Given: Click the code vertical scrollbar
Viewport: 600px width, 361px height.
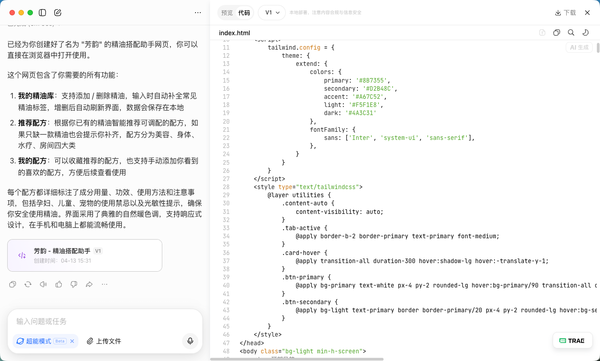Looking at the screenshot, I should pos(598,48).
